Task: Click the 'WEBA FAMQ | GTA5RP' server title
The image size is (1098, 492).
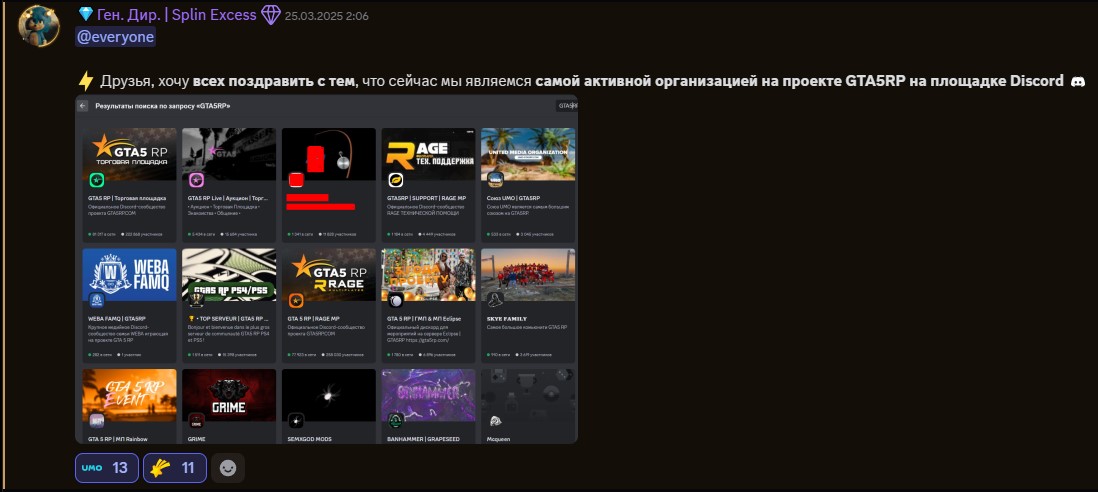Action: [x=117, y=319]
